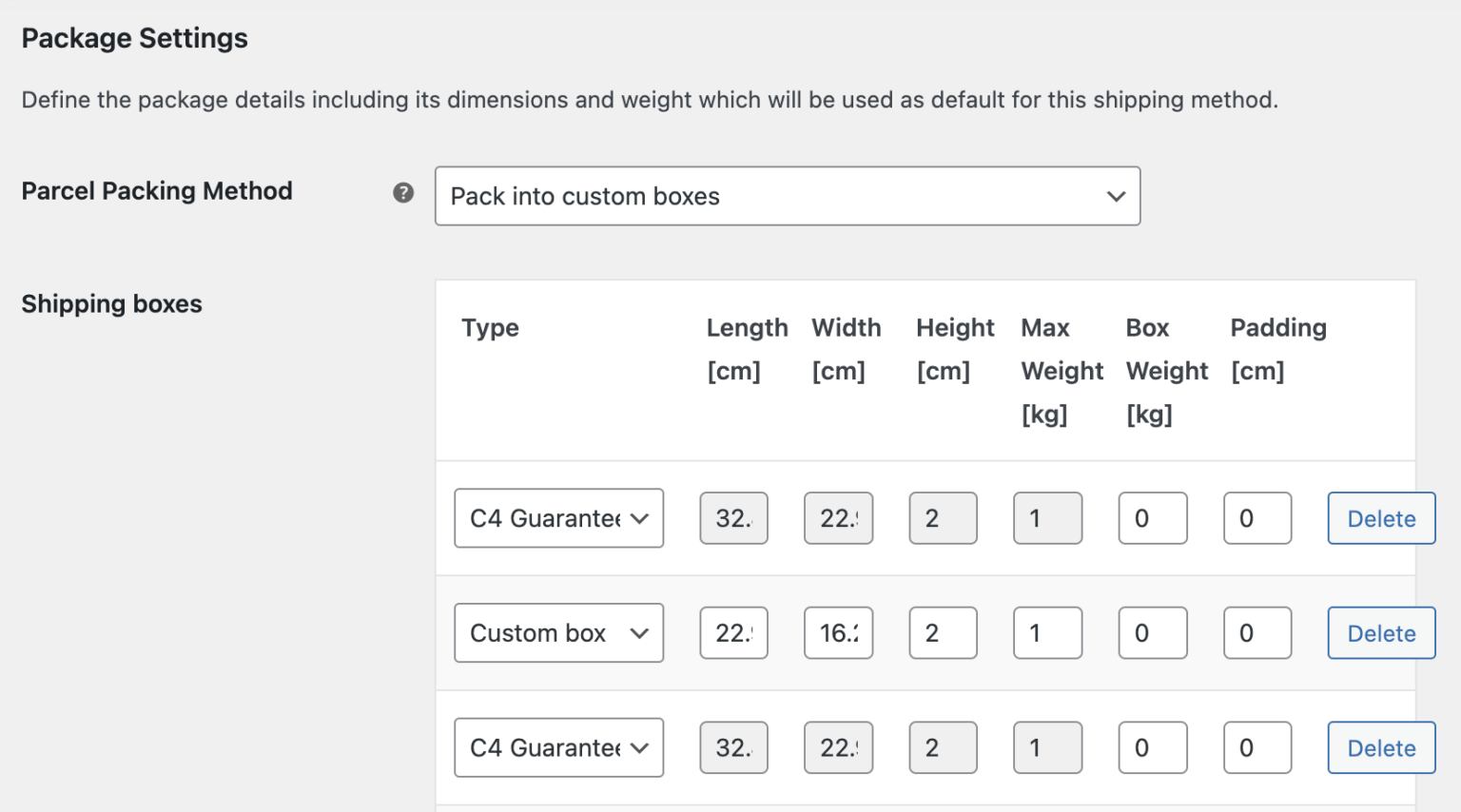Edit Max Weight for the Custom box
The image size is (1461, 812).
coord(1047,632)
